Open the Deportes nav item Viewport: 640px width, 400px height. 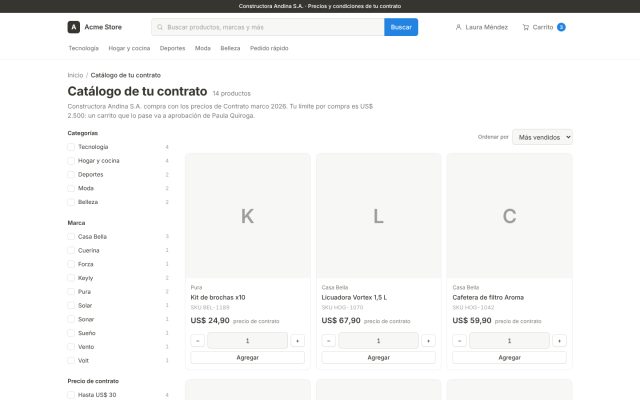[172, 48]
